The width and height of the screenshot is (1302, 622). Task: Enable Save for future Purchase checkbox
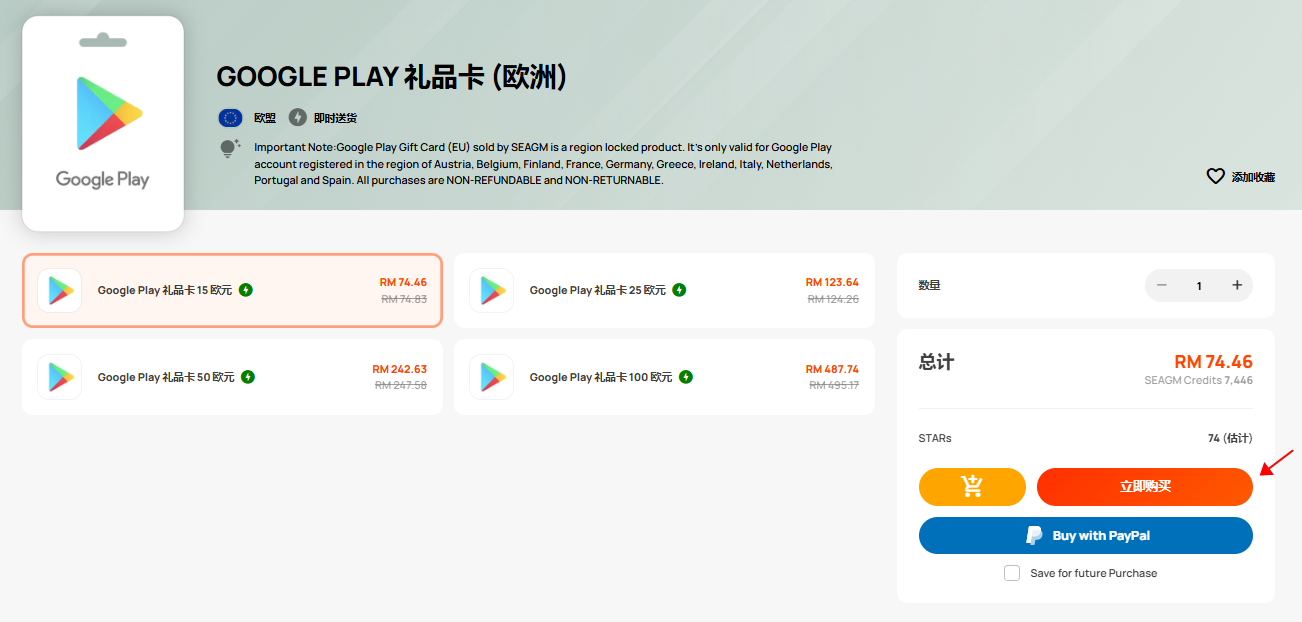(1012, 573)
